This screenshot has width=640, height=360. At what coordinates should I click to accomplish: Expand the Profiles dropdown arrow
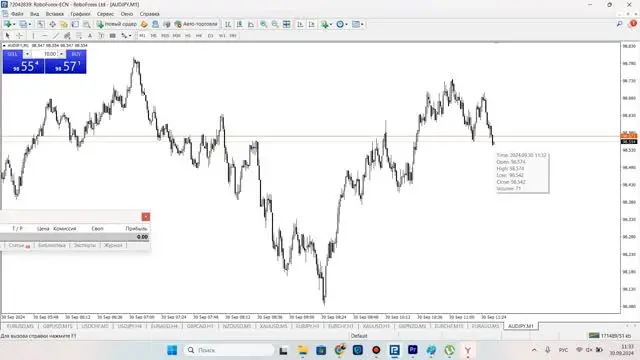pos(30,24)
